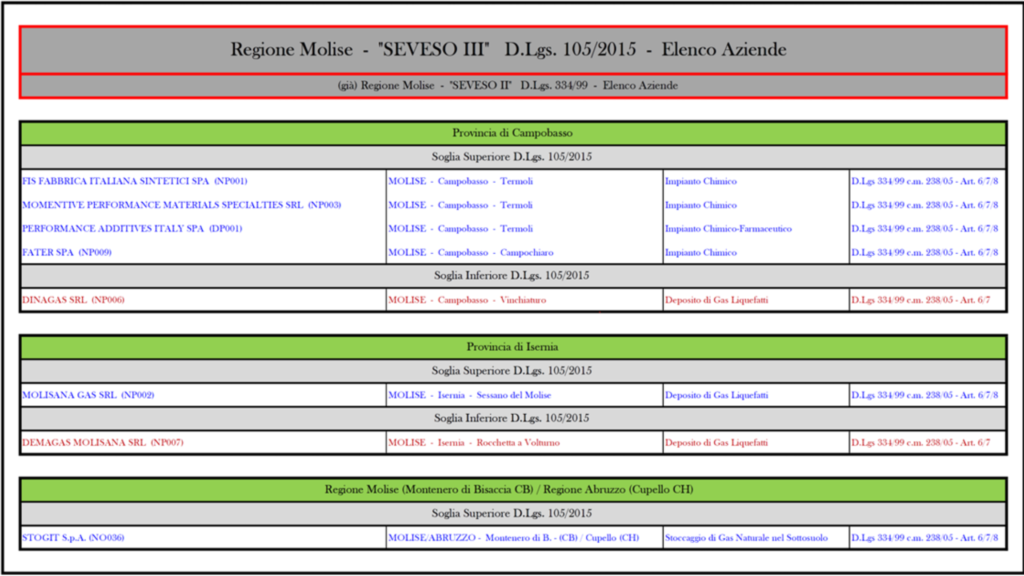The width and height of the screenshot is (1024, 576).
Task: Open MOMENTIVE PERFORMANCE MATERIALS SPECIALTIES SRL link
Action: [182, 205]
